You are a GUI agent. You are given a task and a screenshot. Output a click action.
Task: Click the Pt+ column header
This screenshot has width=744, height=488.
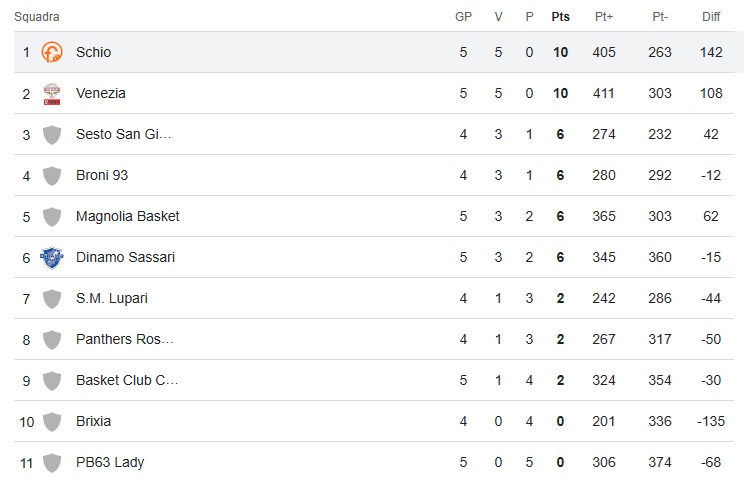click(x=604, y=17)
